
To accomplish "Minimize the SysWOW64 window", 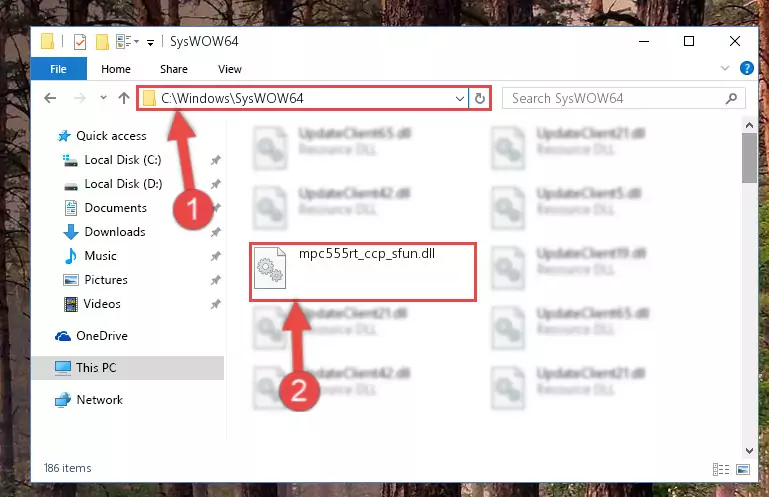I will [x=644, y=42].
